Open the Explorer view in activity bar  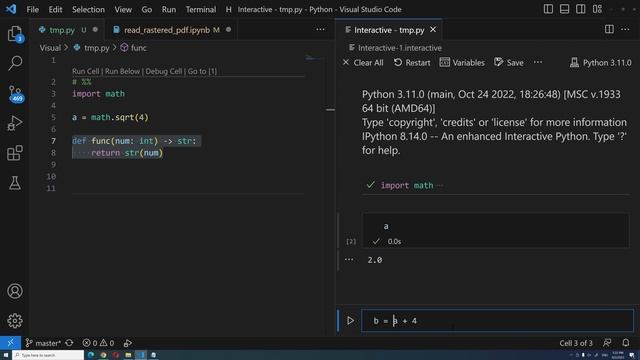15,34
